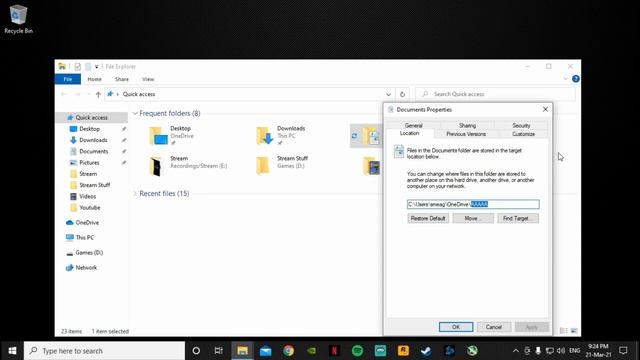
Task: Launch Mail app from taskbar
Action: (265, 351)
